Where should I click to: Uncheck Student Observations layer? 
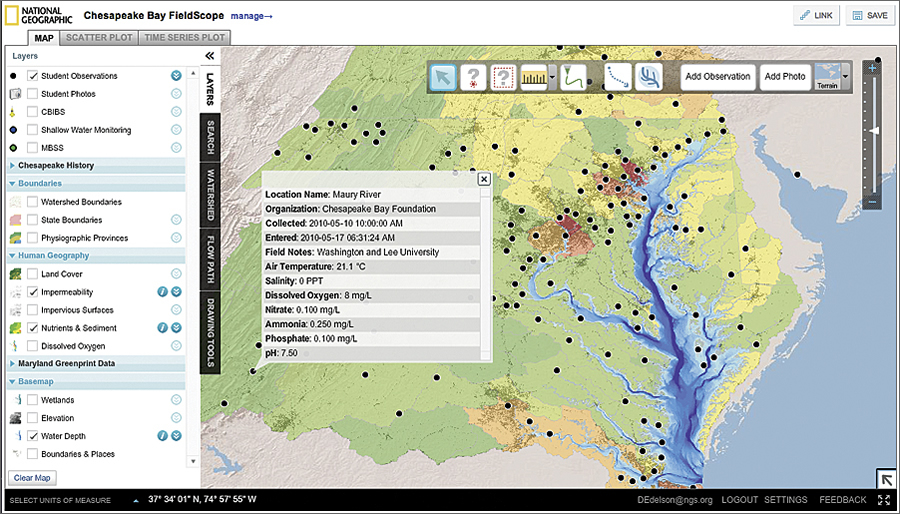pyautogui.click(x=33, y=76)
